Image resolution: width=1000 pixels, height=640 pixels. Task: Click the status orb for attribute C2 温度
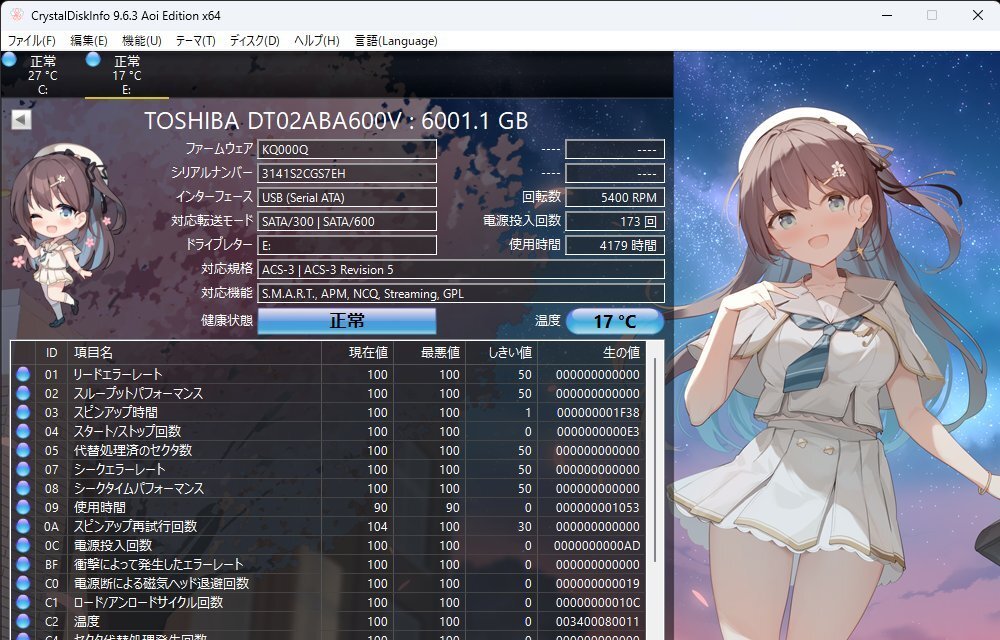click(x=24, y=621)
